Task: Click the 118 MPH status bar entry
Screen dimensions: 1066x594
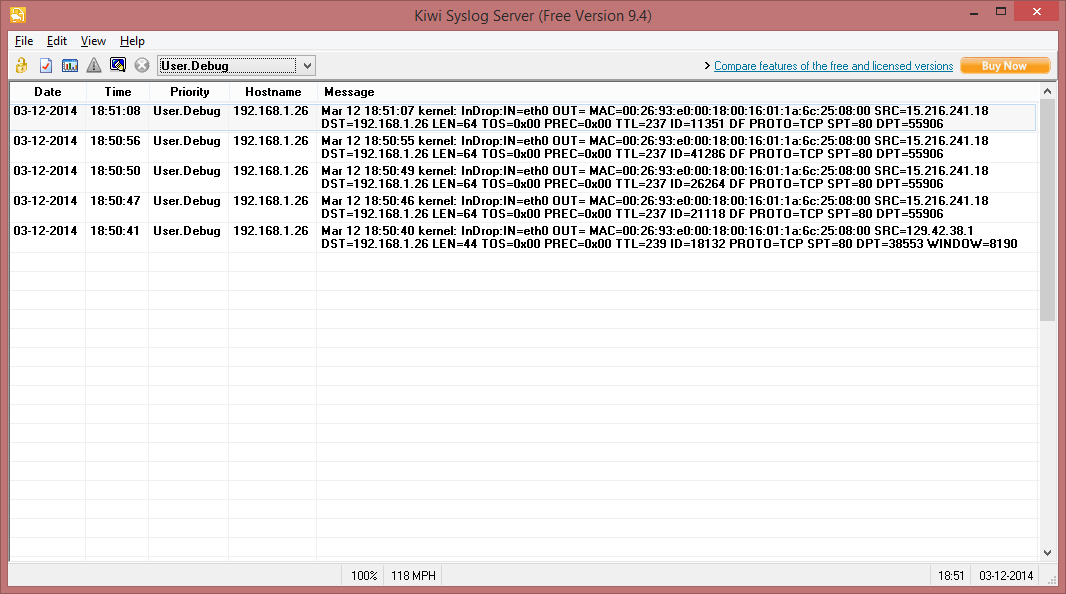Action: [413, 576]
